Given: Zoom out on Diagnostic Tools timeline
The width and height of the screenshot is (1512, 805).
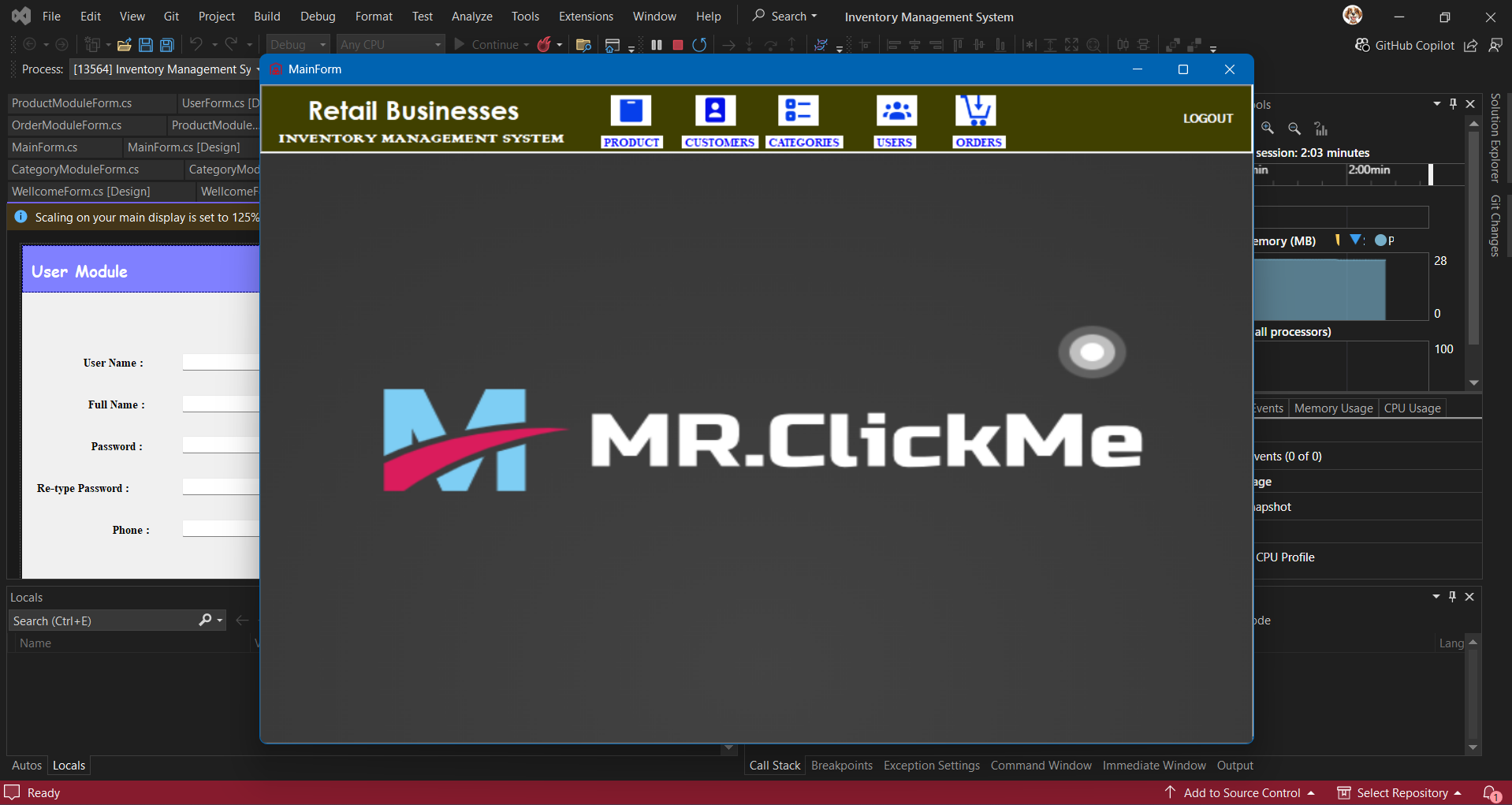Looking at the screenshot, I should tap(1294, 129).
